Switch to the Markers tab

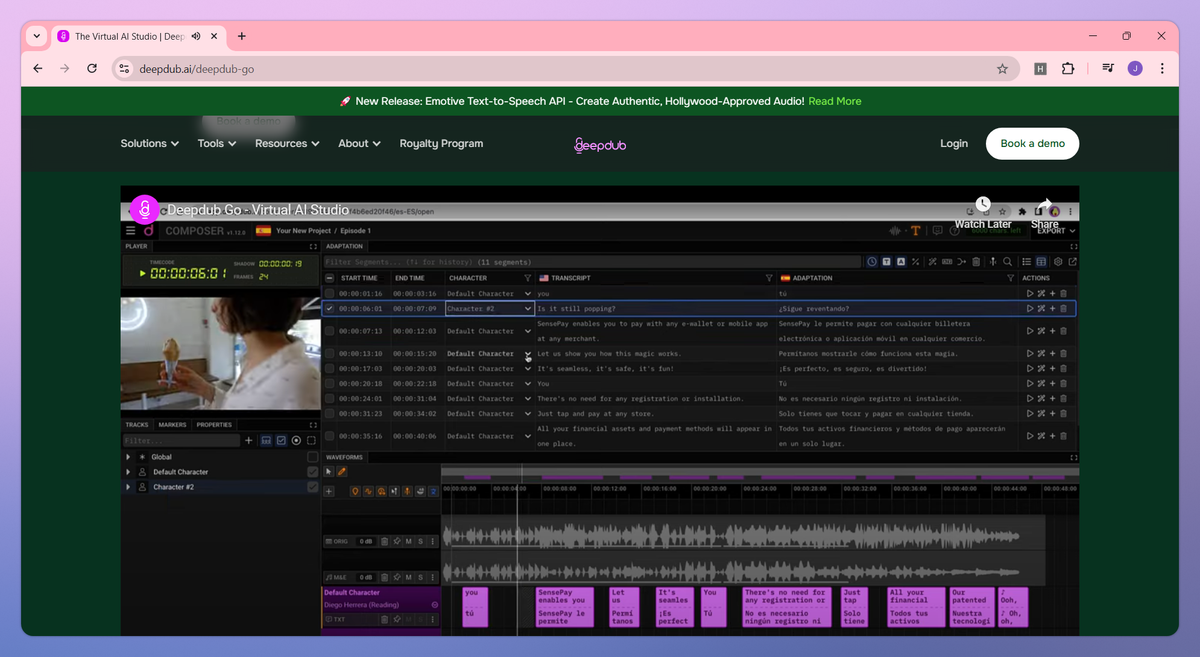(172, 425)
